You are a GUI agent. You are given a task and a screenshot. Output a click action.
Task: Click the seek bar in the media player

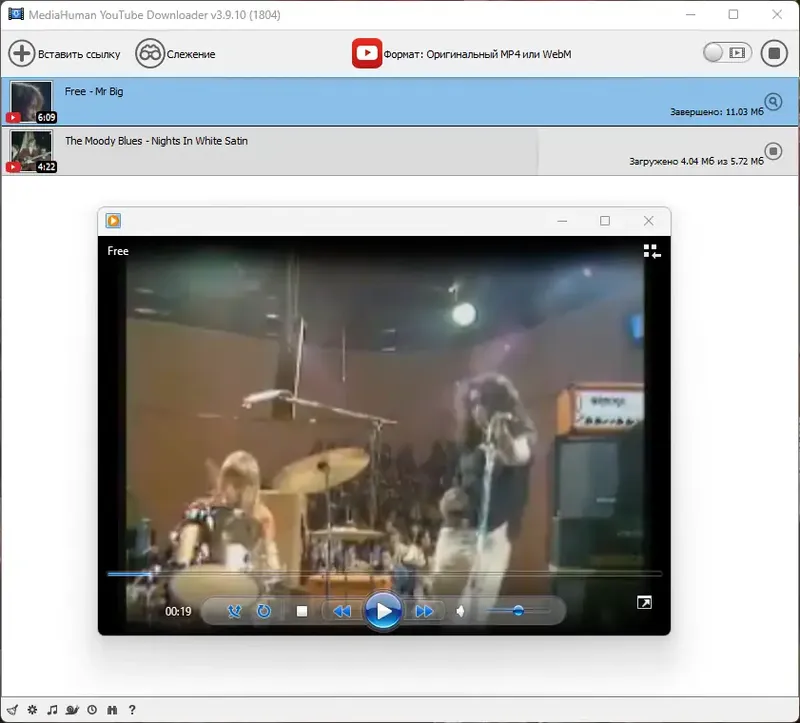384,574
